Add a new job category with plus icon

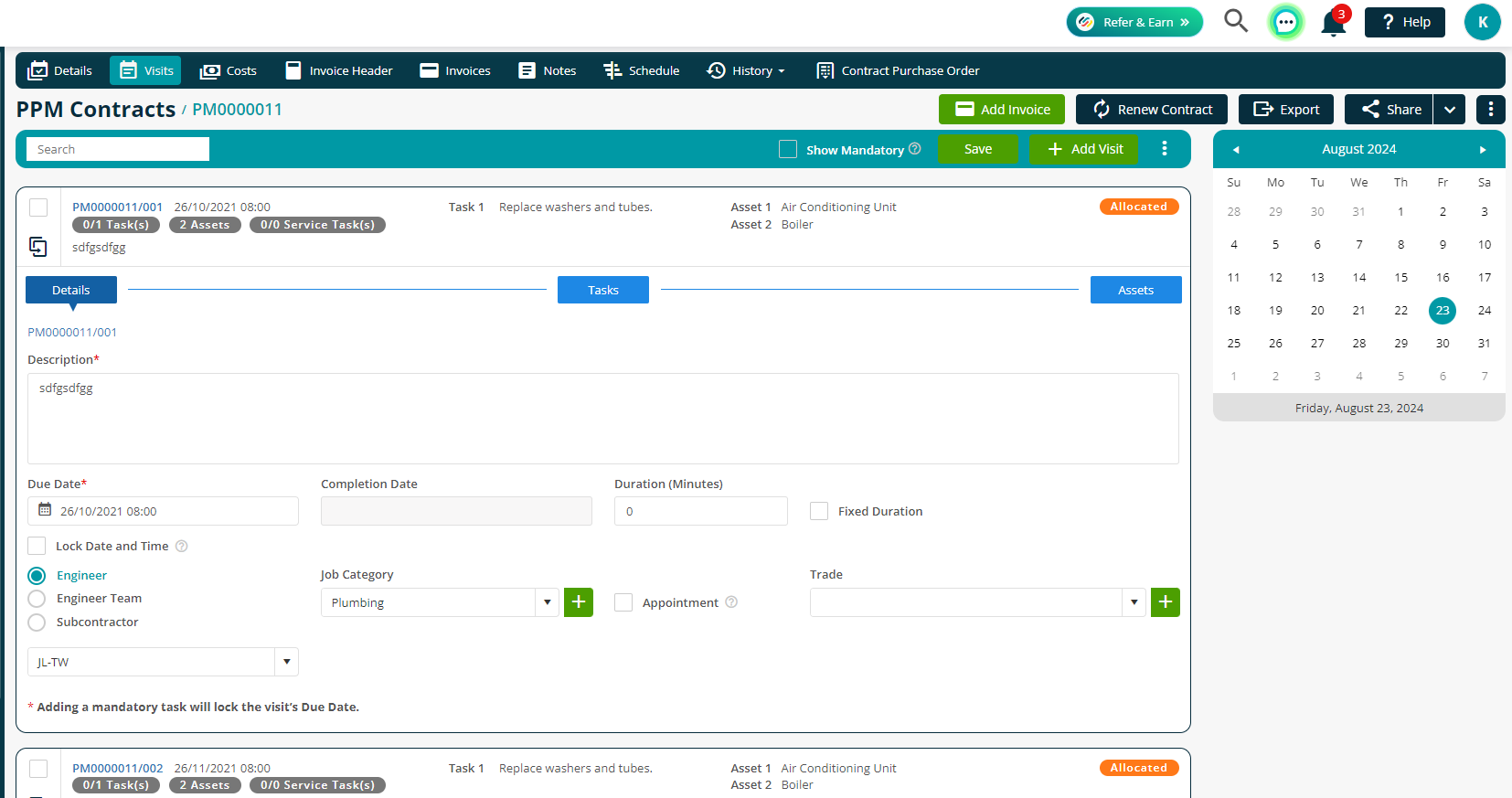tap(579, 602)
